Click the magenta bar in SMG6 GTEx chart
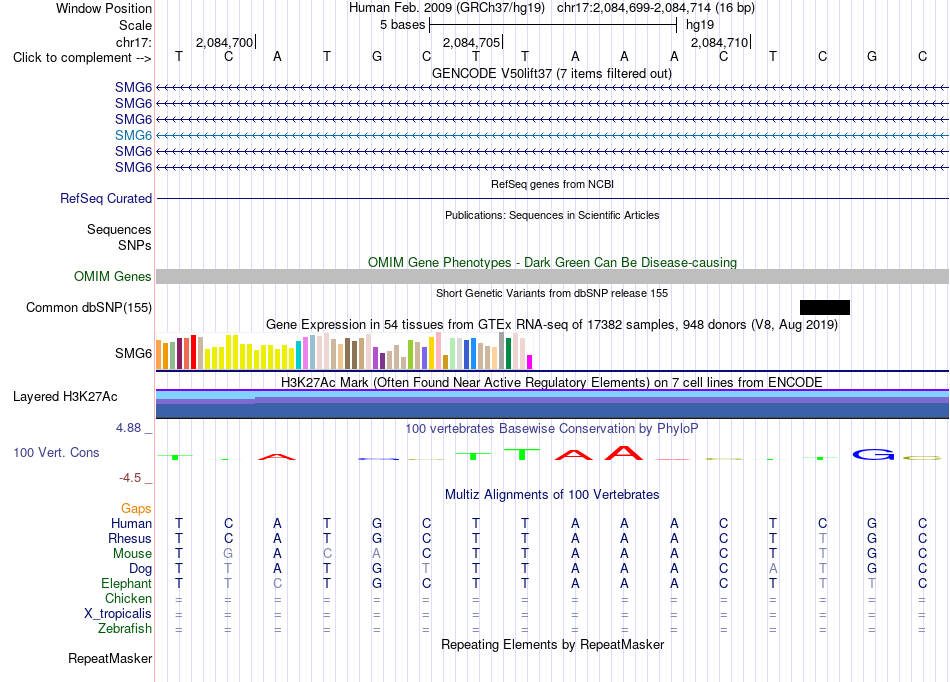950x682 pixels. click(530, 362)
